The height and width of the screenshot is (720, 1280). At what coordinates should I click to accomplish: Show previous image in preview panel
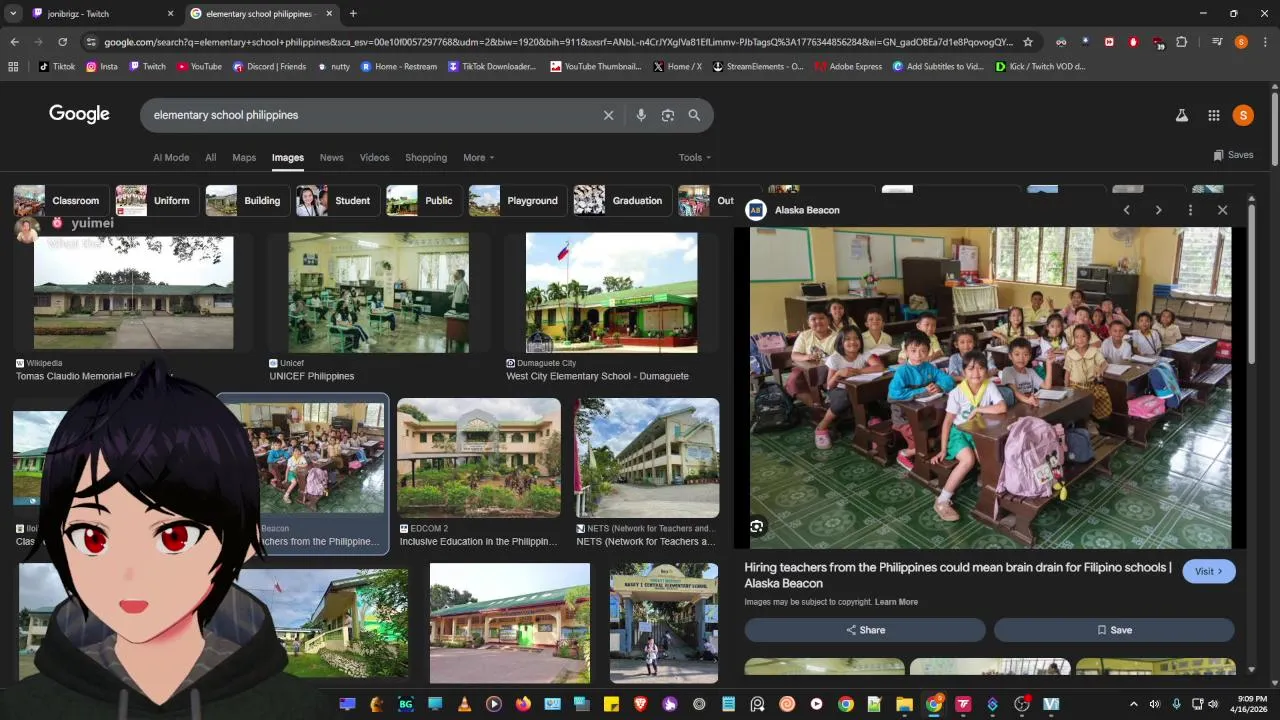(1127, 210)
